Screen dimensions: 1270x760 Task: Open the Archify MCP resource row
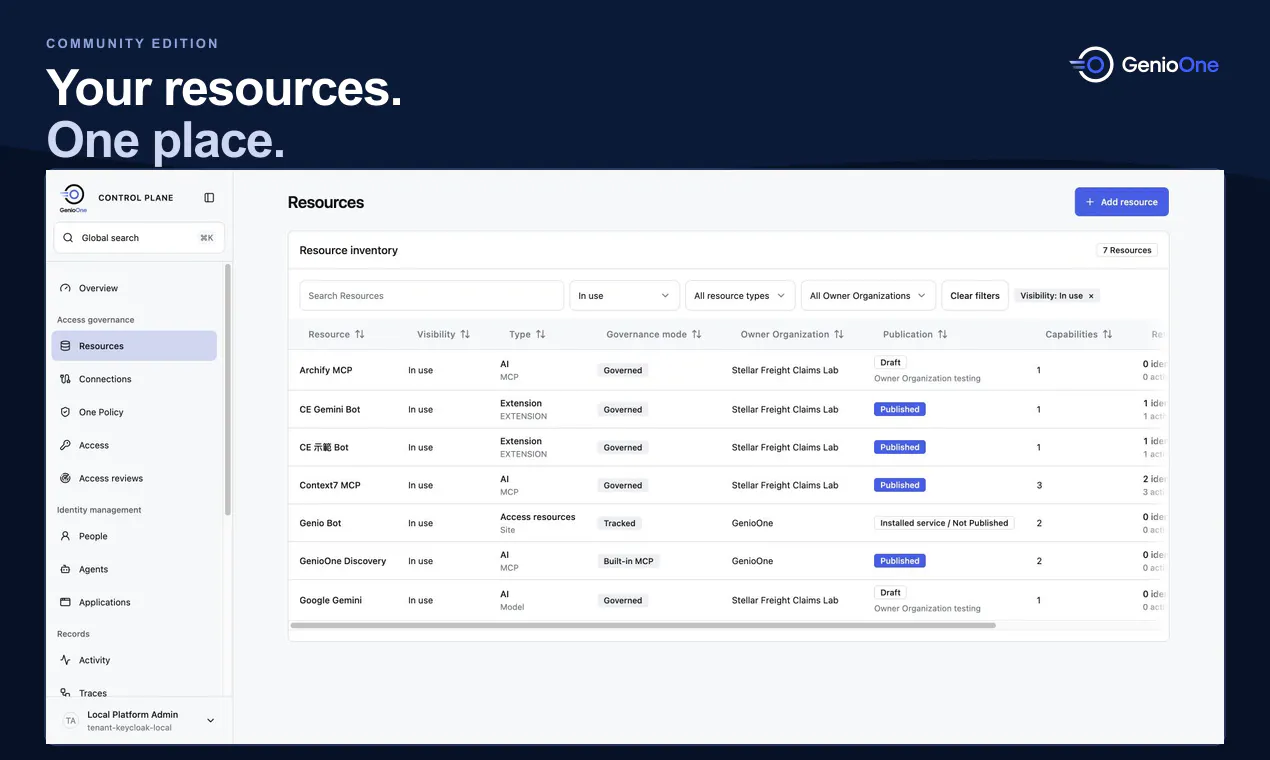click(728, 370)
